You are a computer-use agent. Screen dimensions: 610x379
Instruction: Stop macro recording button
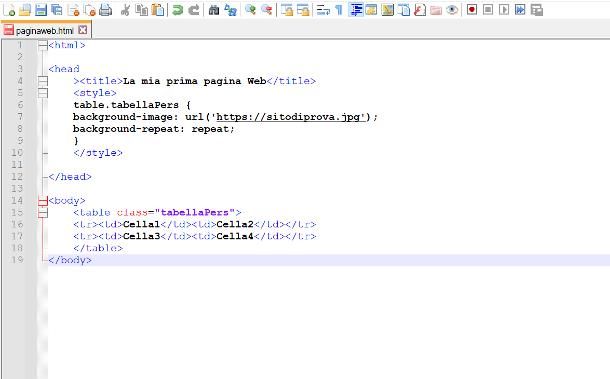point(488,10)
